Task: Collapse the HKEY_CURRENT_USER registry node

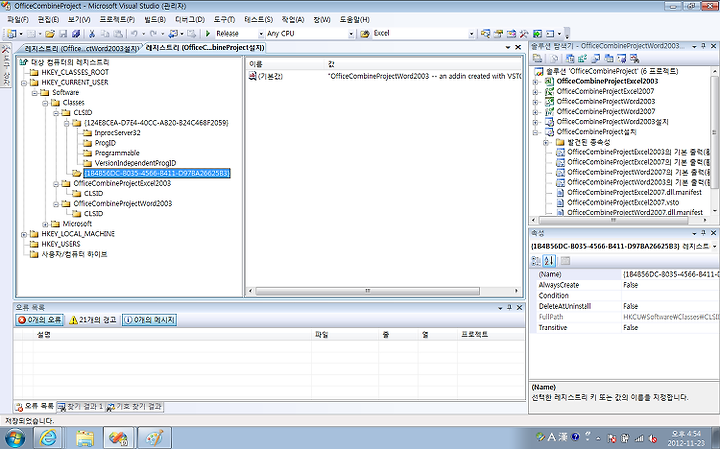Action: pos(23,83)
